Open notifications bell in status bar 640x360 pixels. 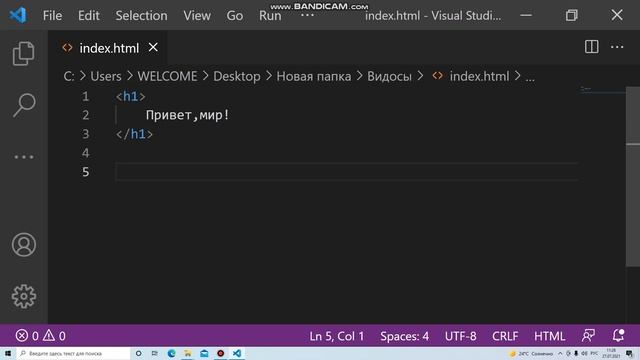pos(618,336)
